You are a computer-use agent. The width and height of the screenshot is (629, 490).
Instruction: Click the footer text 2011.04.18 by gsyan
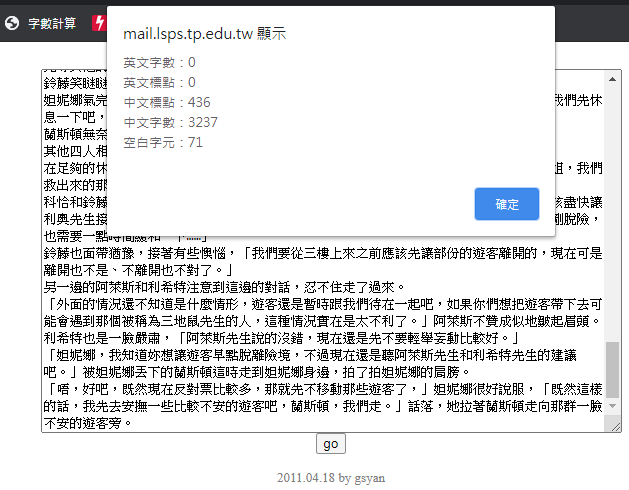coord(331,478)
